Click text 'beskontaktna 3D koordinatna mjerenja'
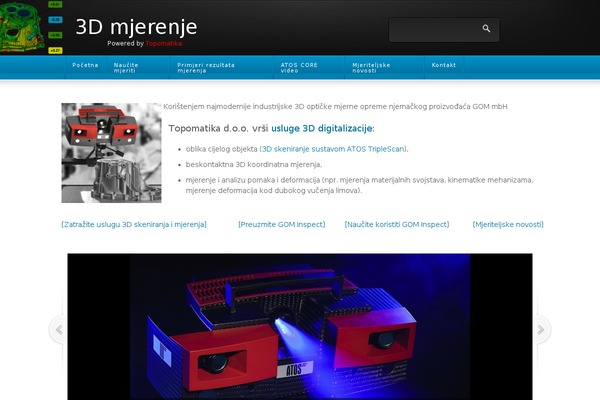 click(x=253, y=165)
